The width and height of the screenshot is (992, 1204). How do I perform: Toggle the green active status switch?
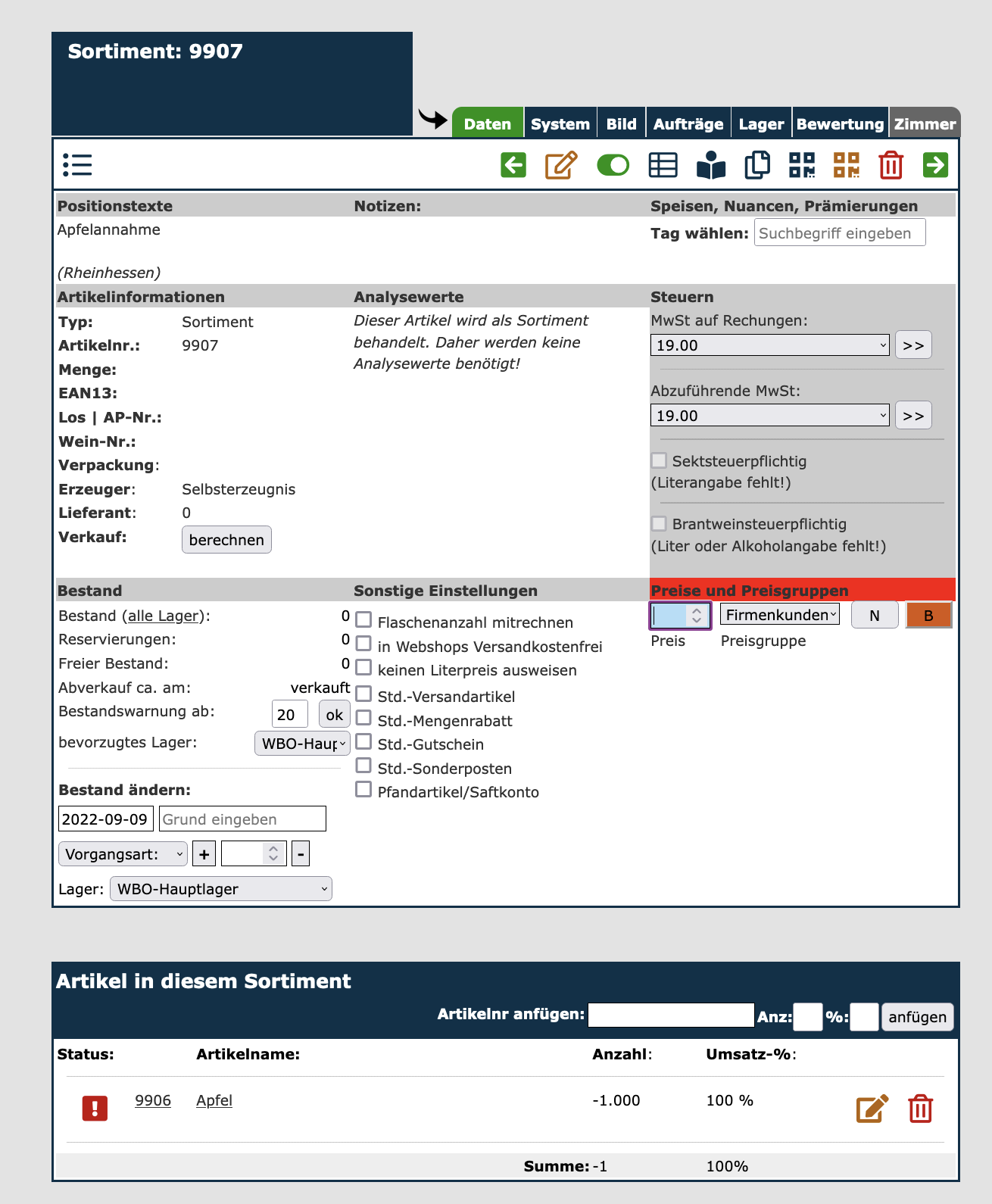point(613,165)
